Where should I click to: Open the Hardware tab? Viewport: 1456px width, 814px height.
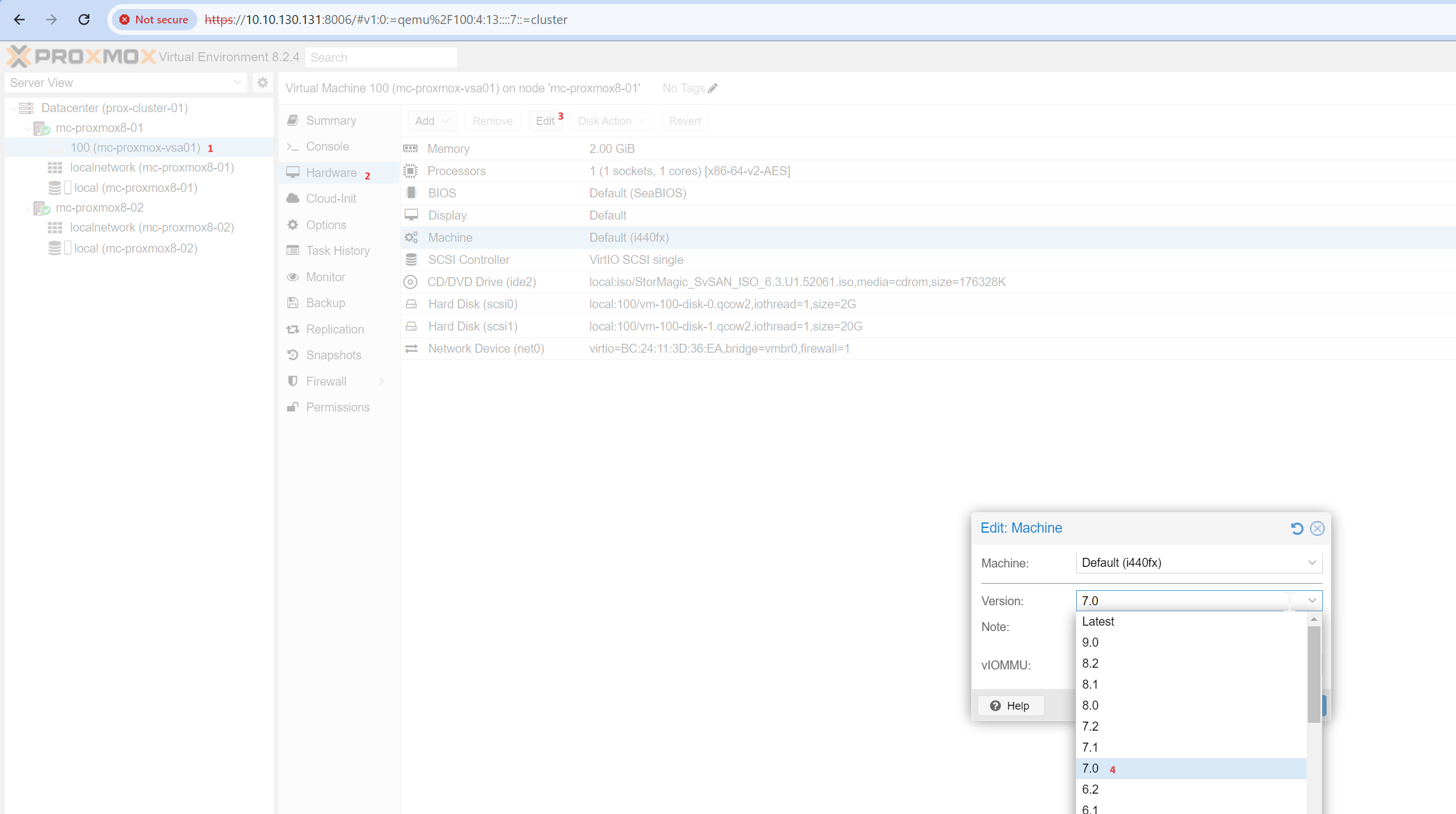(339, 173)
